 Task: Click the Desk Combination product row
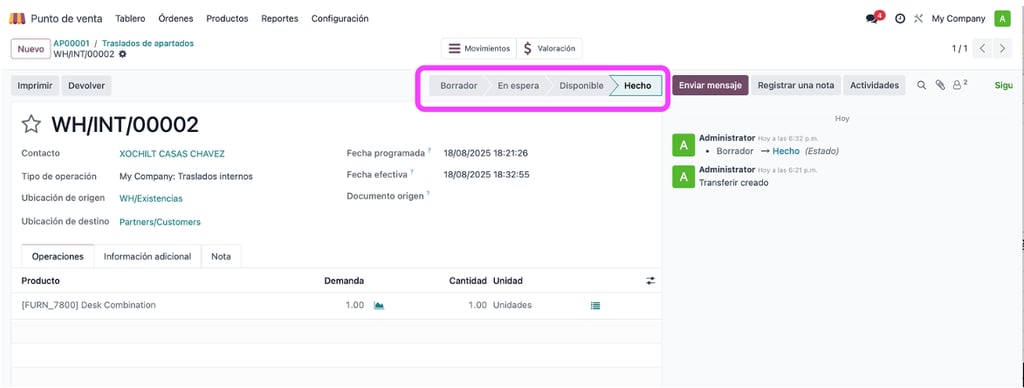tap(336, 305)
